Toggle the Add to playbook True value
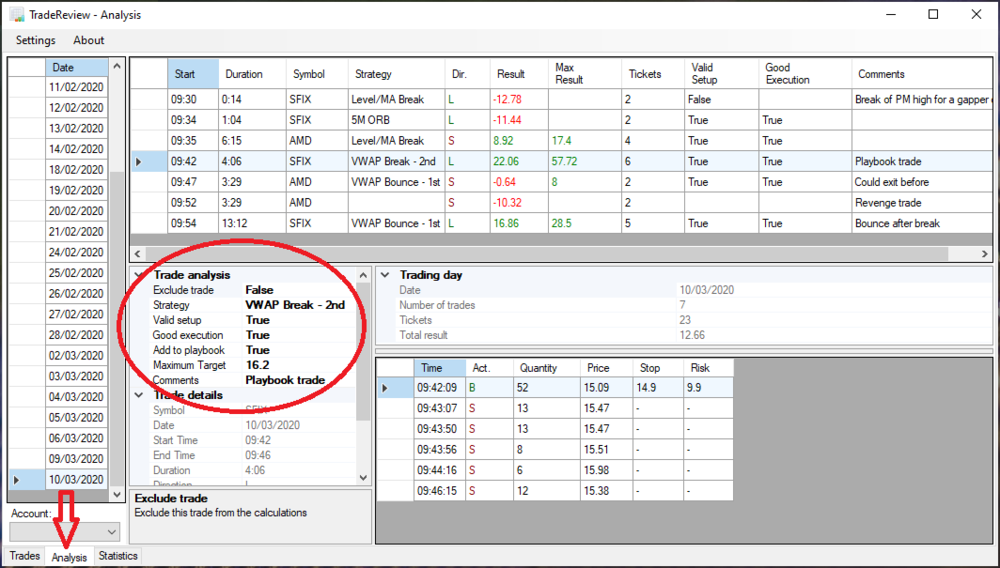1000x568 pixels. 258,350
